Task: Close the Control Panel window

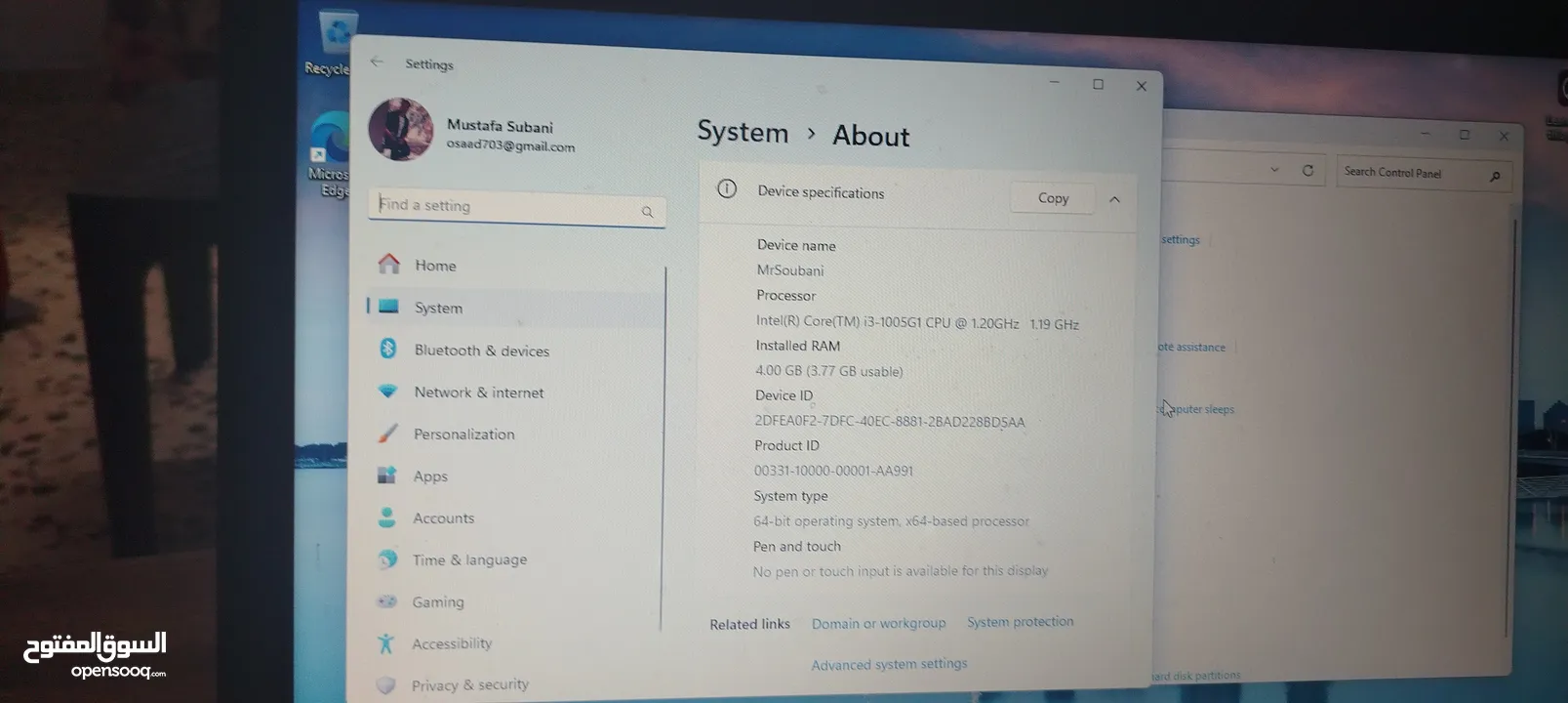Action: pyautogui.click(x=1504, y=137)
